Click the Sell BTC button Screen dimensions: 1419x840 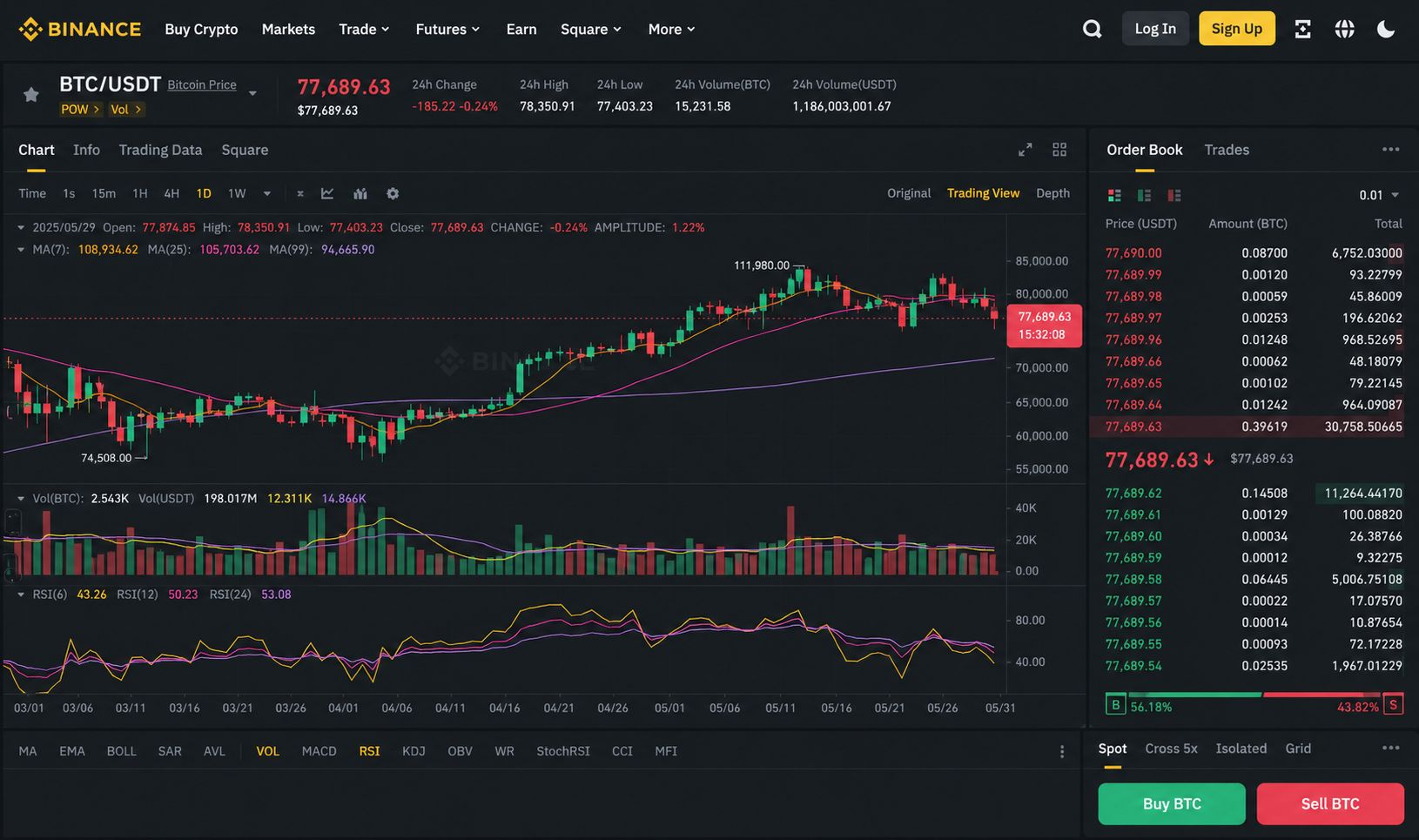click(1330, 803)
